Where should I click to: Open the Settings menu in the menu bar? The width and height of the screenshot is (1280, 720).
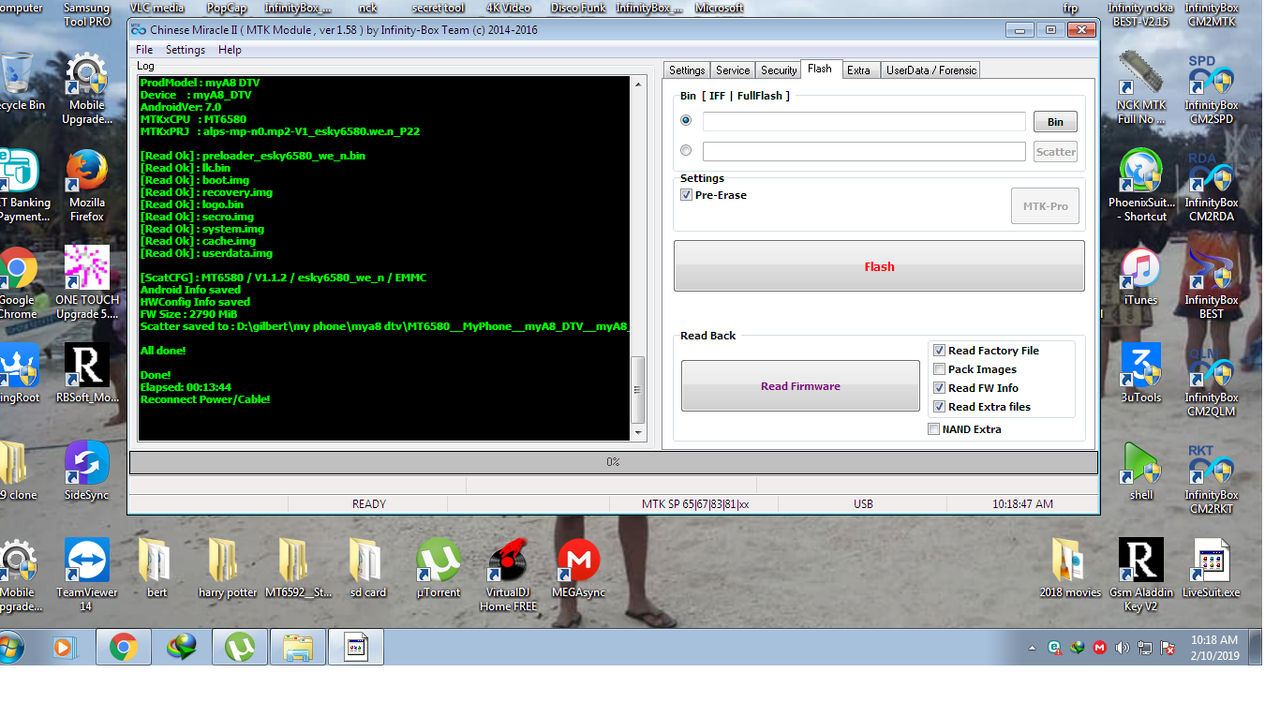click(185, 50)
